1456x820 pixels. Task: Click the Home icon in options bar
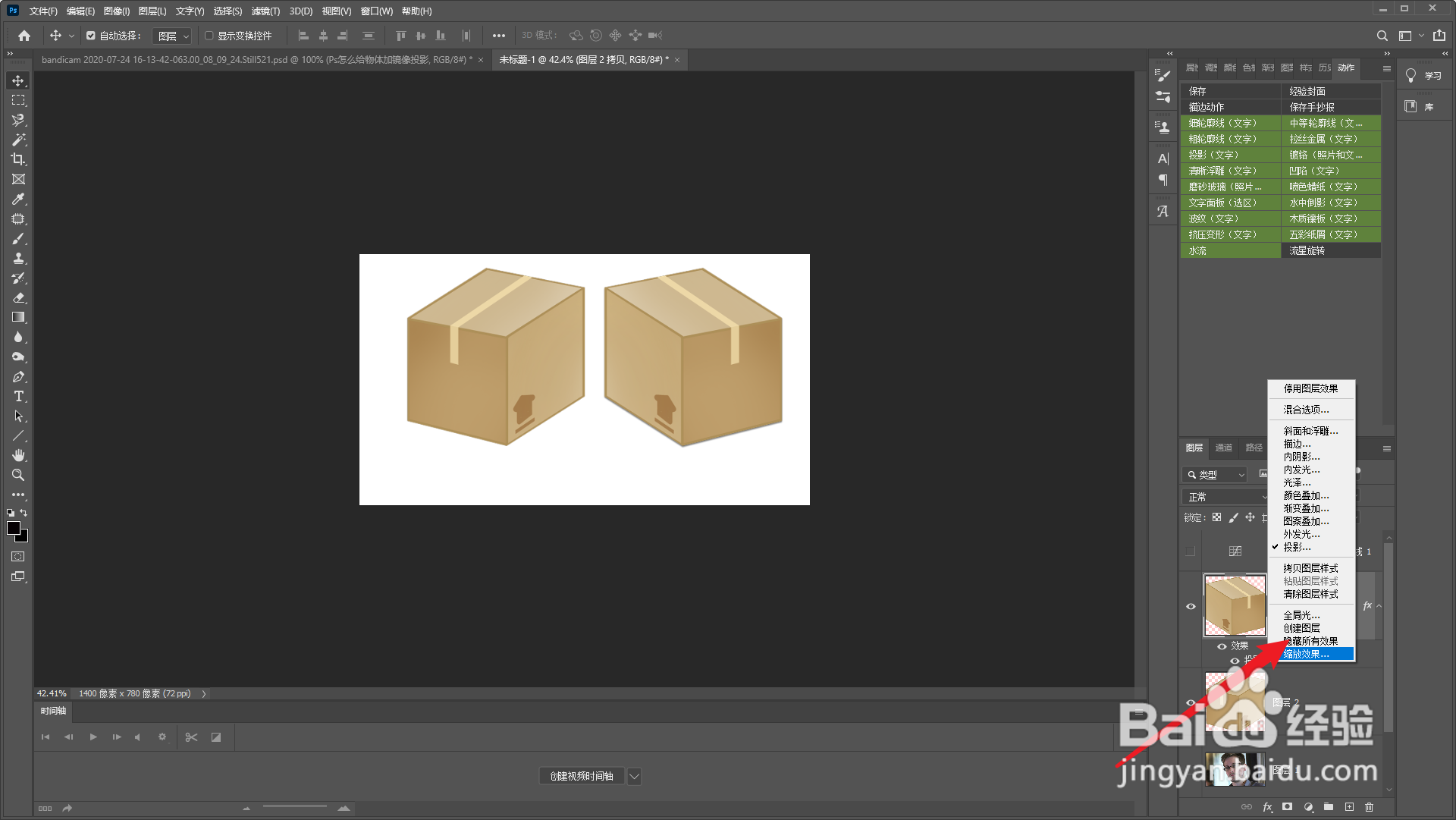point(24,36)
